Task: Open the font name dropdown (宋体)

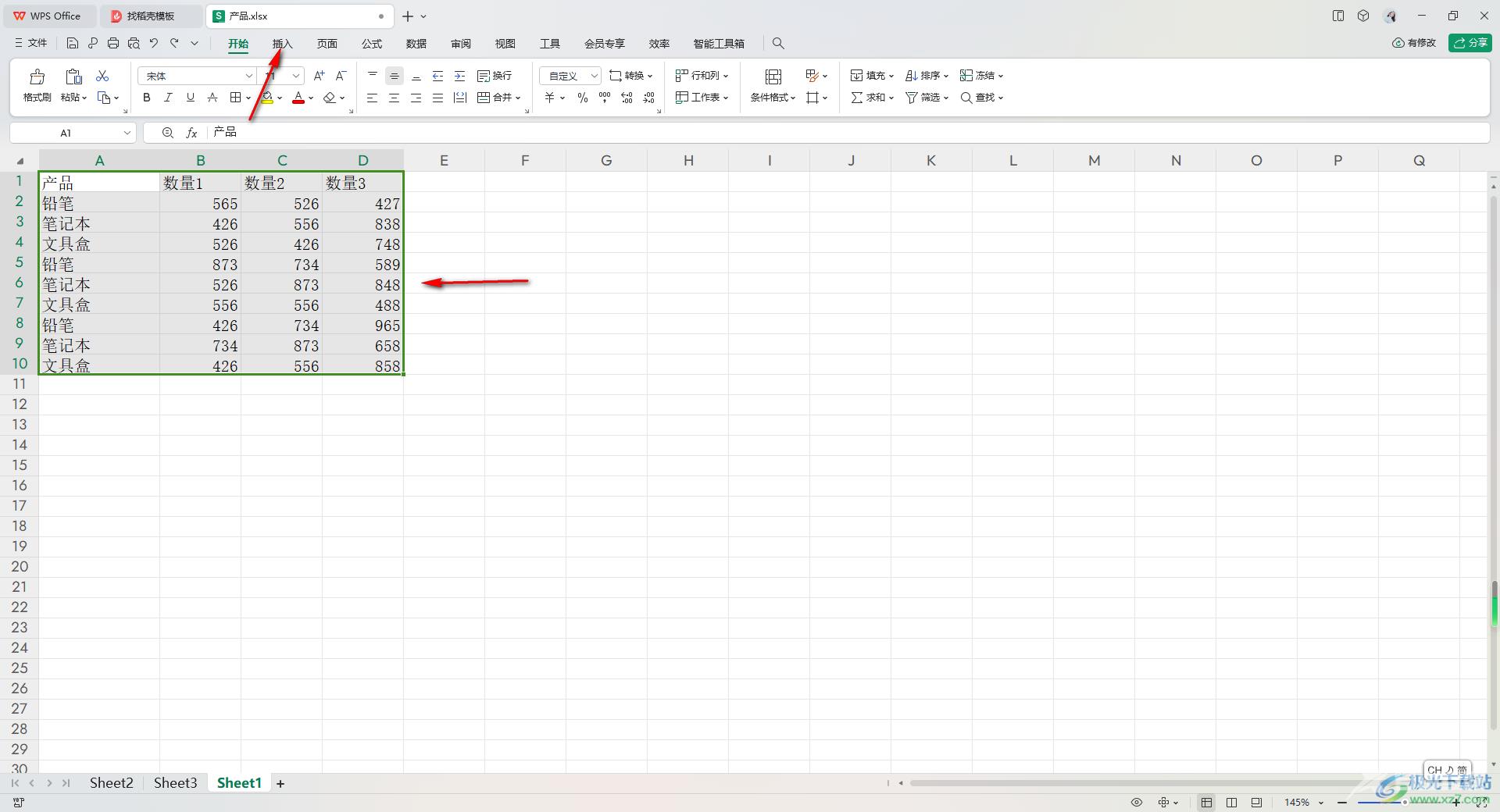Action: [248, 76]
